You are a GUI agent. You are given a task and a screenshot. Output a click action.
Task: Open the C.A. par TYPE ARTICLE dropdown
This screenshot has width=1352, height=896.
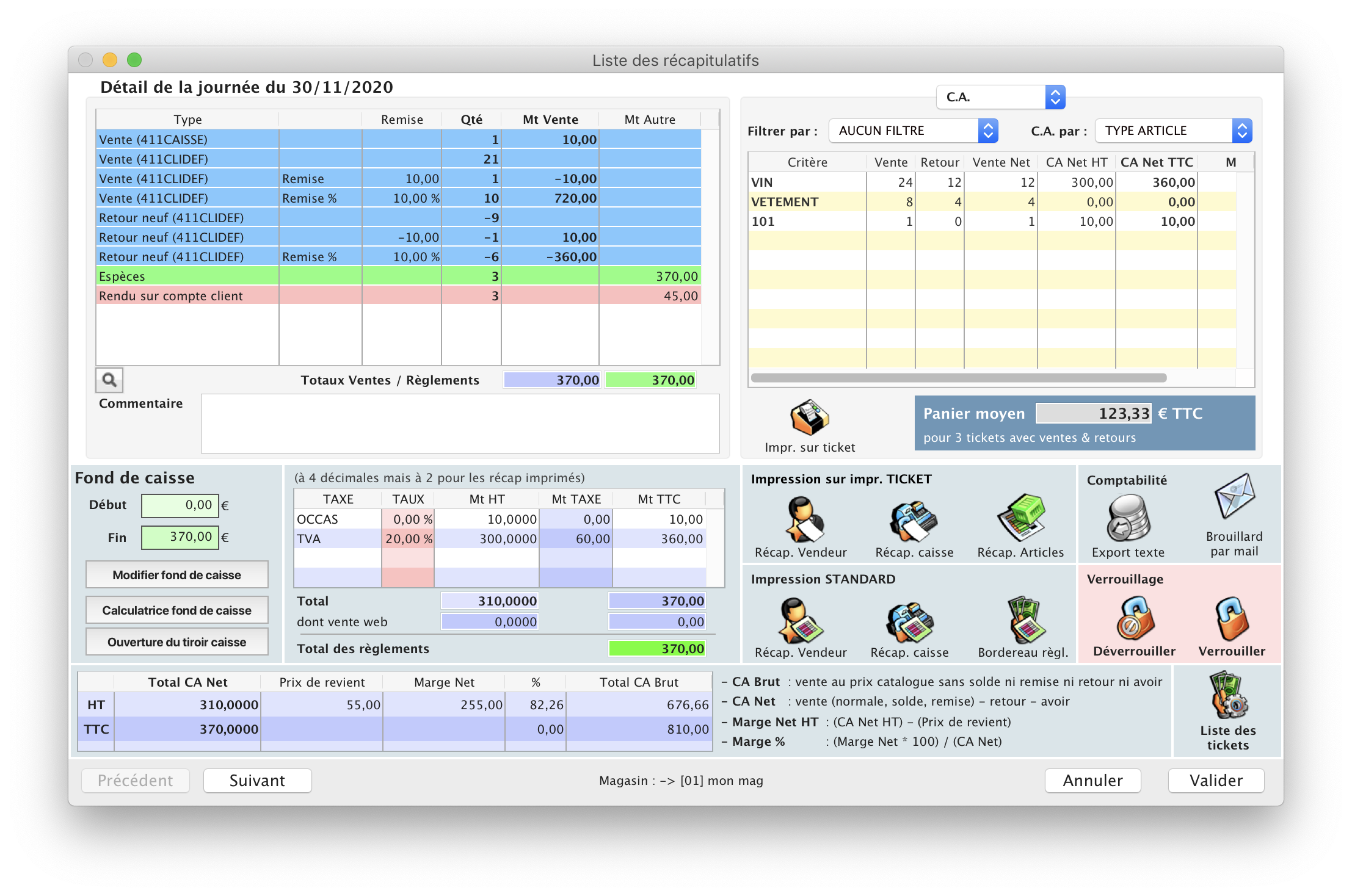(1173, 131)
